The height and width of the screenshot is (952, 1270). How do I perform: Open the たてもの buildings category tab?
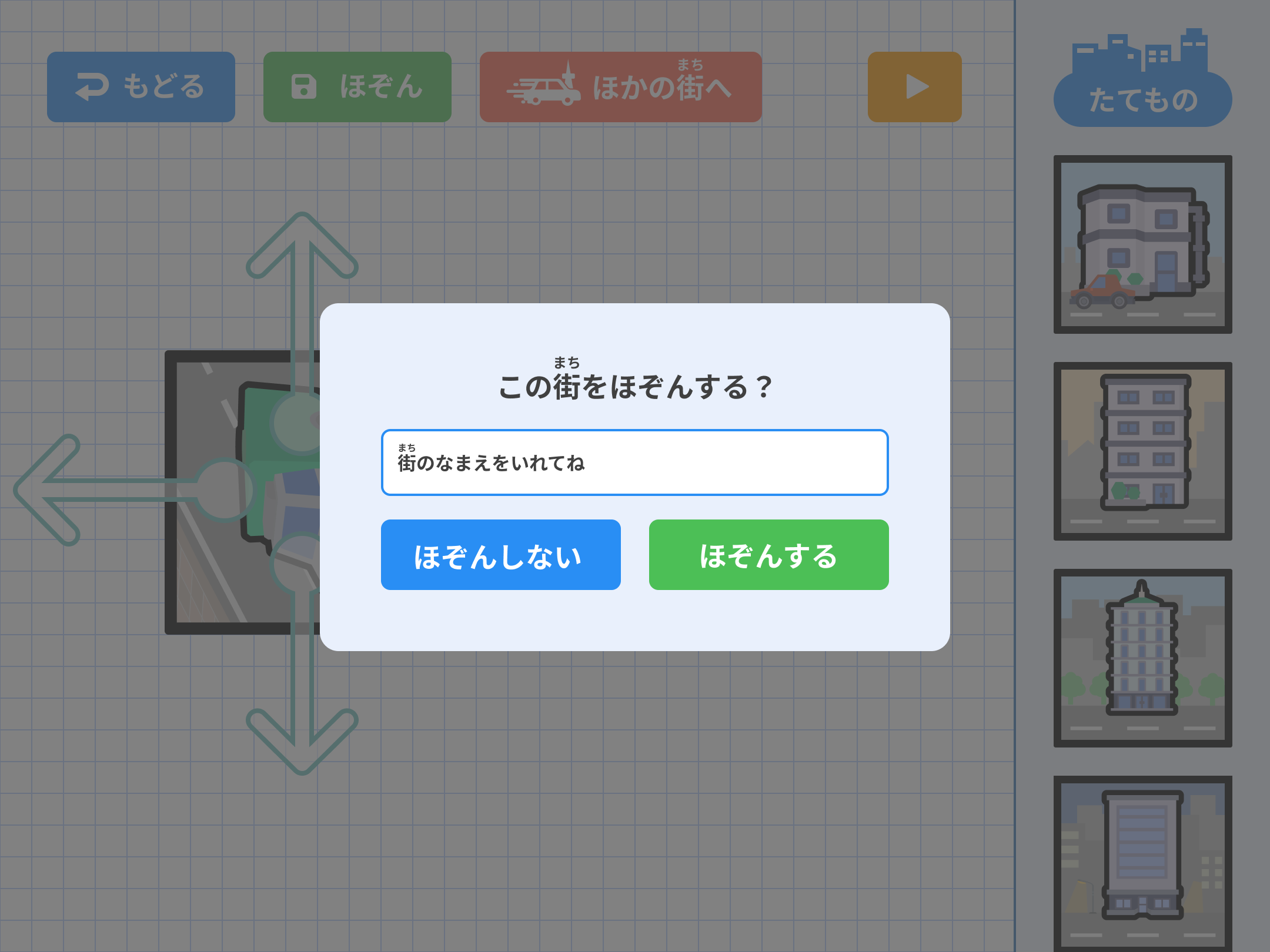click(1143, 99)
